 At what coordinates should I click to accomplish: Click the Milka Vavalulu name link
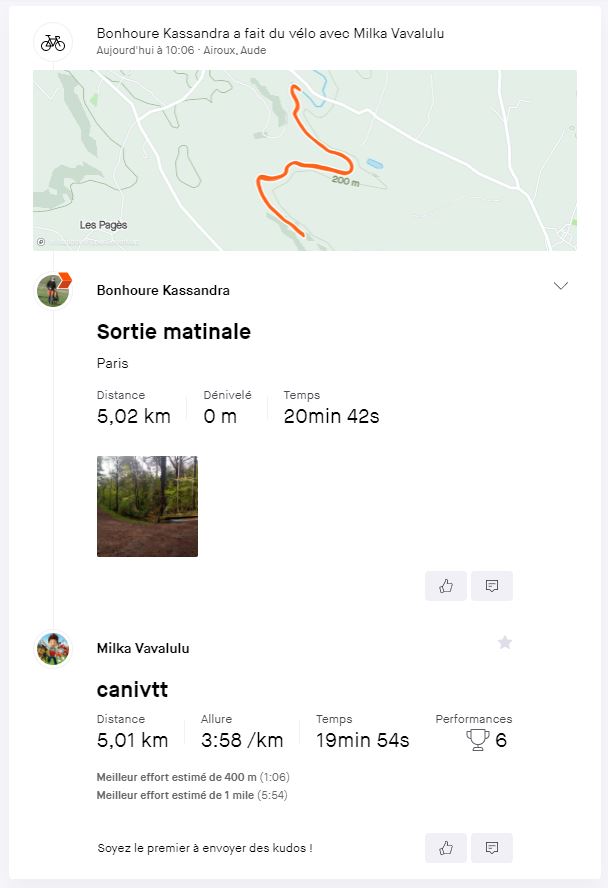coord(143,648)
